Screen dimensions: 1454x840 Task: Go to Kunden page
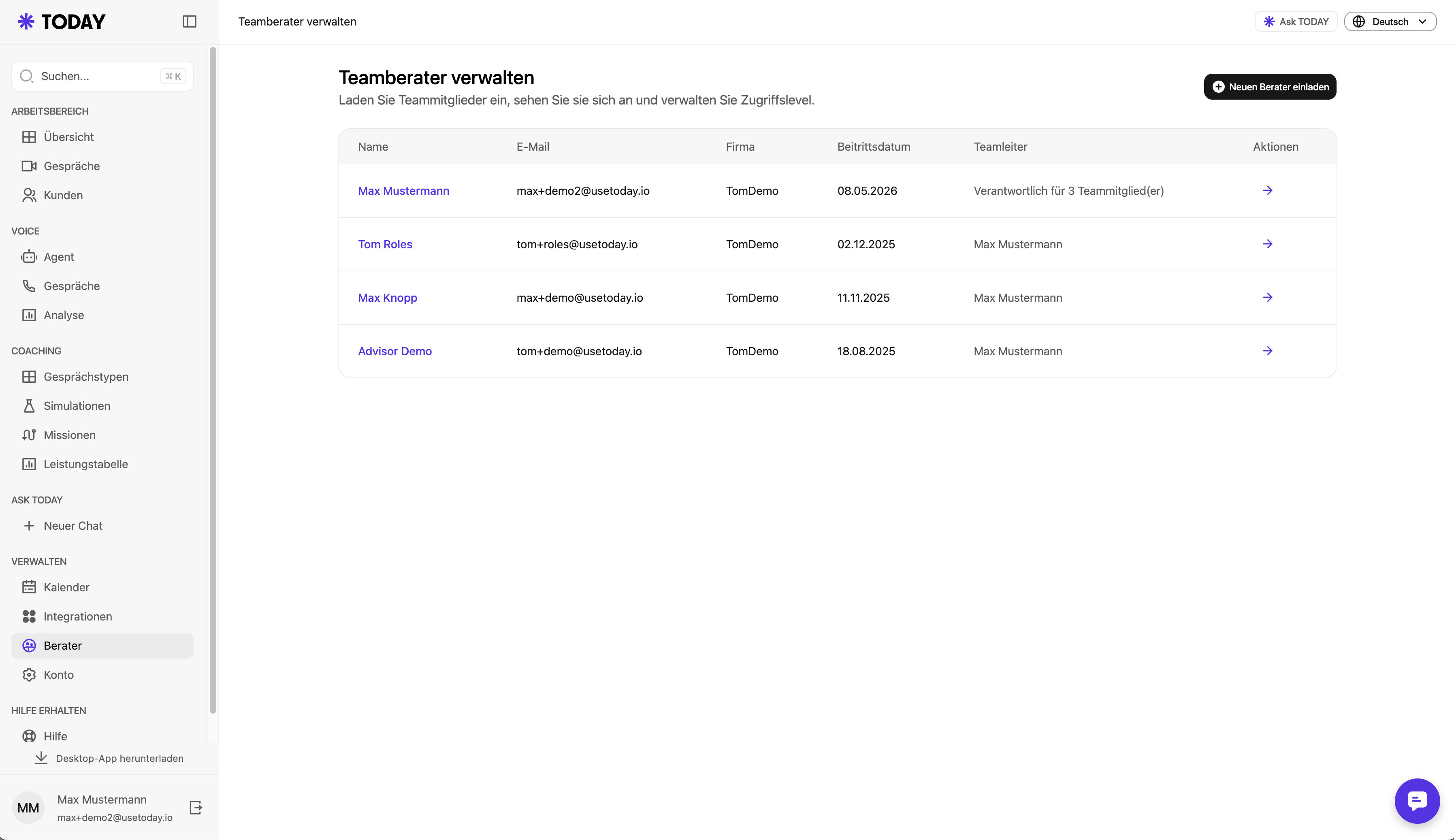102,195
